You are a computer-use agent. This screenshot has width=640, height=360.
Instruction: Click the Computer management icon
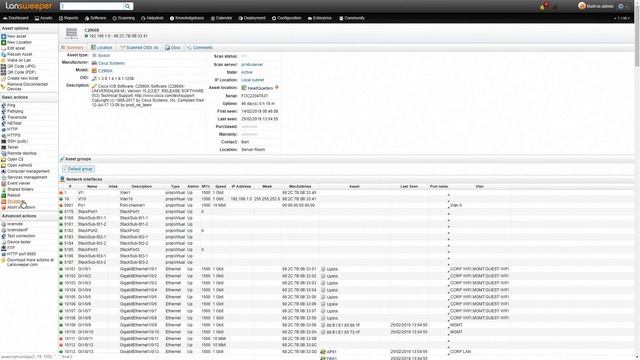click(x=3, y=171)
